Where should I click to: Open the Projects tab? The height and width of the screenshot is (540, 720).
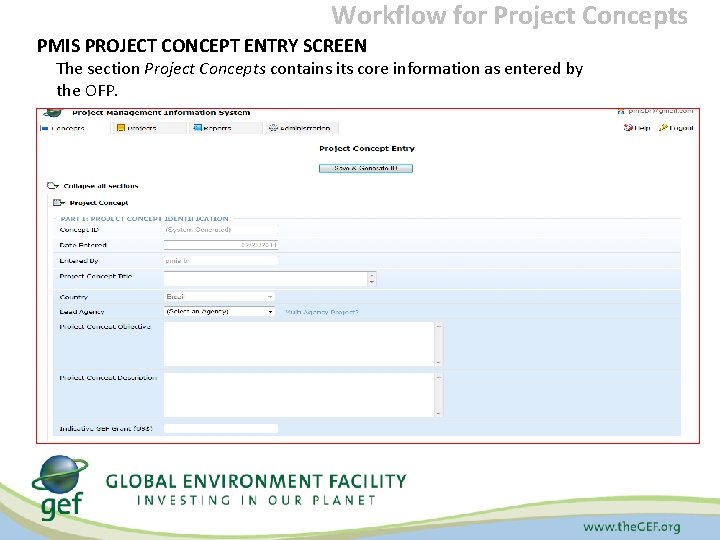tap(149, 128)
